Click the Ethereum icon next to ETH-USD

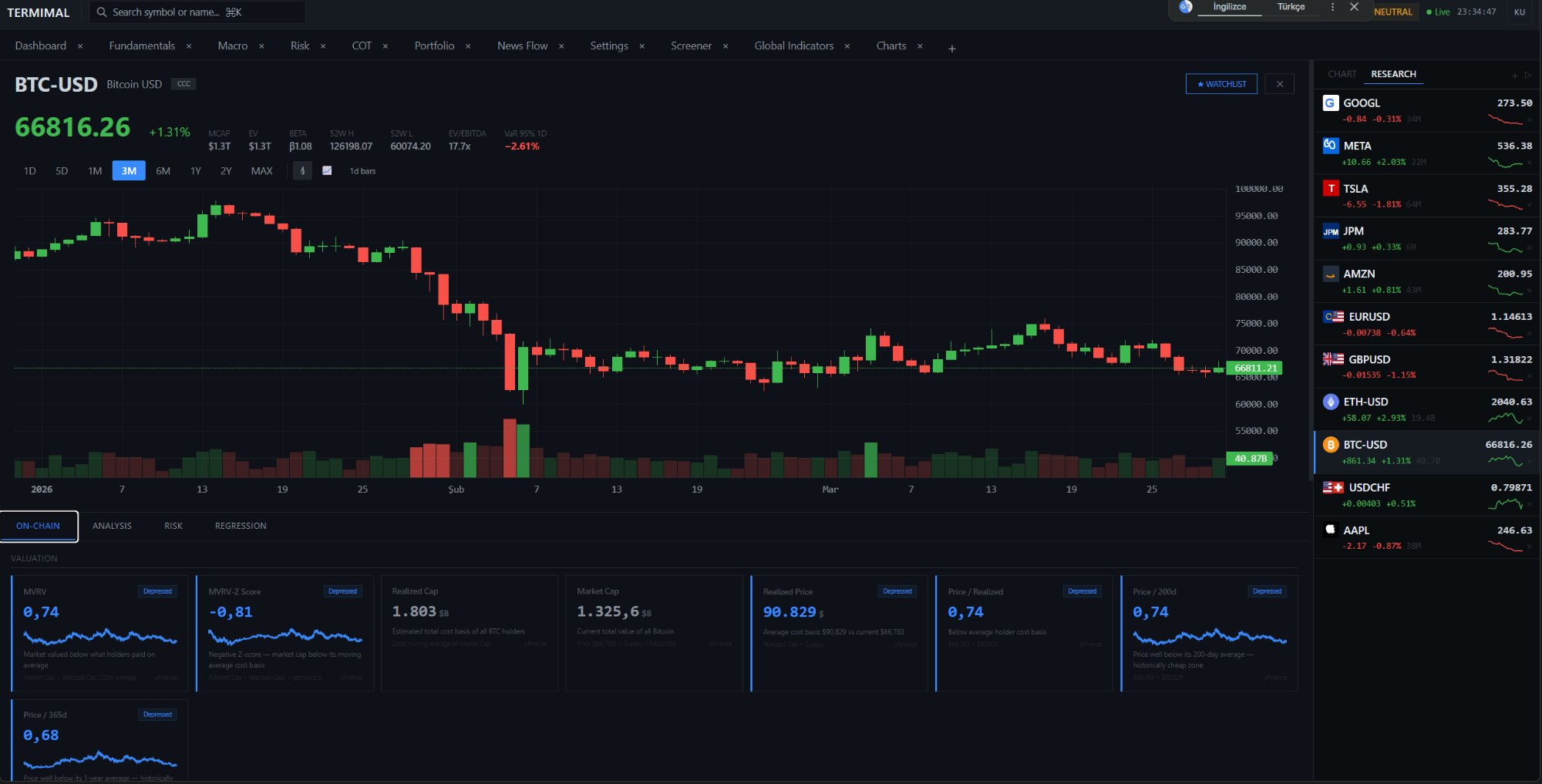click(1331, 402)
